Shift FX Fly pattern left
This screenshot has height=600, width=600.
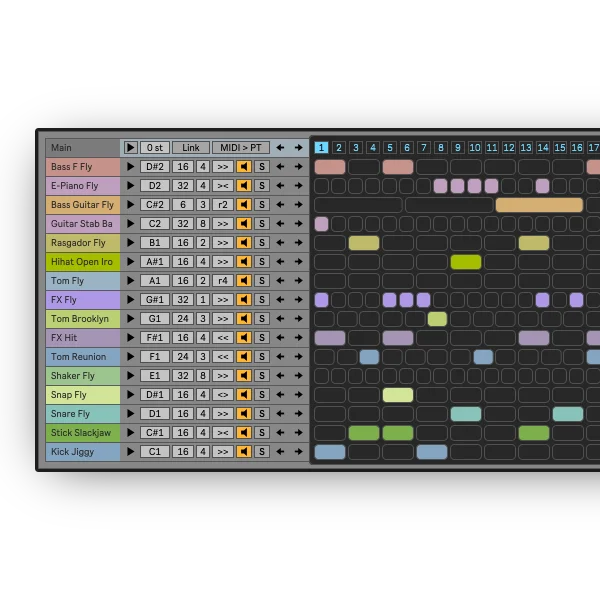pos(280,300)
